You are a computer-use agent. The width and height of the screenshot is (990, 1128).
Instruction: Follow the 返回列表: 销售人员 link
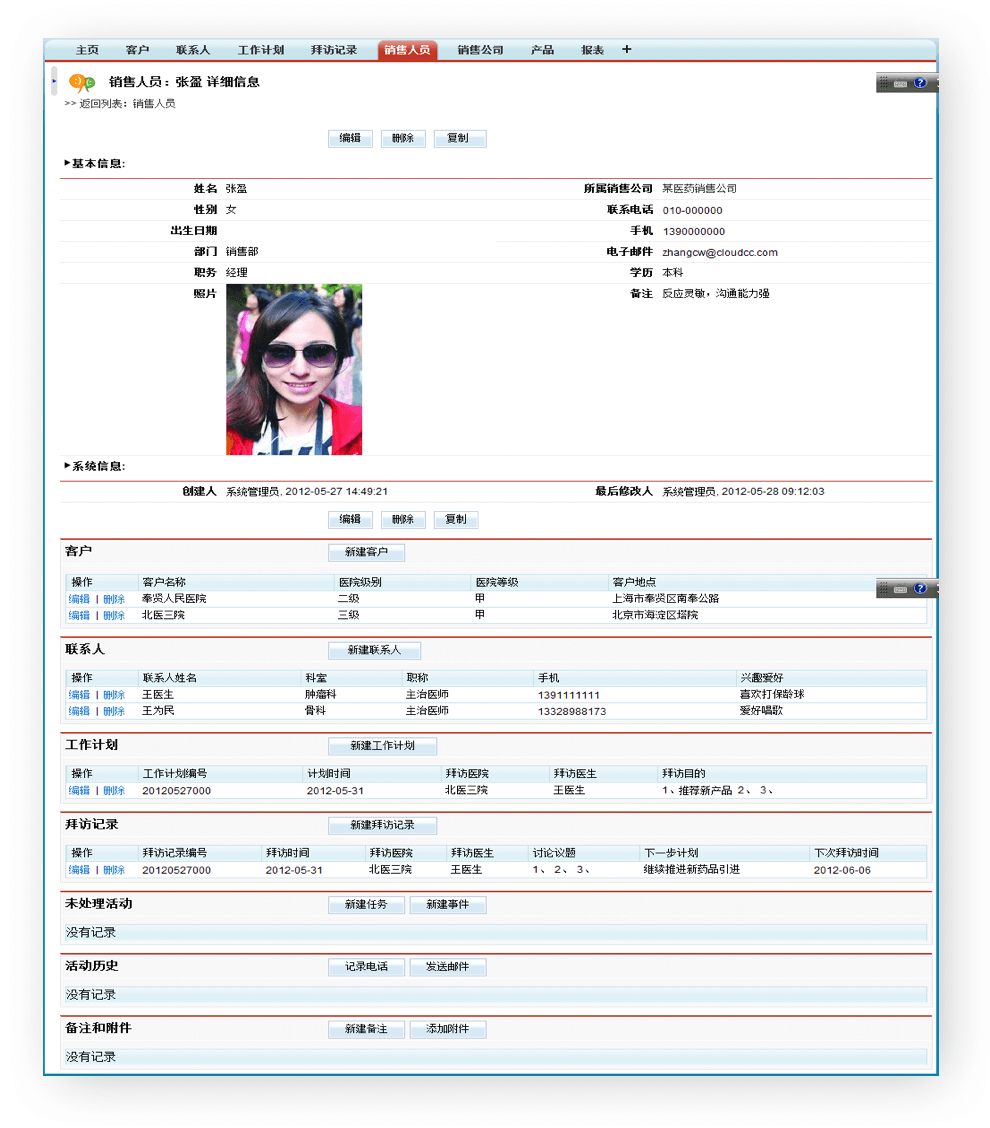pyautogui.click(x=119, y=104)
